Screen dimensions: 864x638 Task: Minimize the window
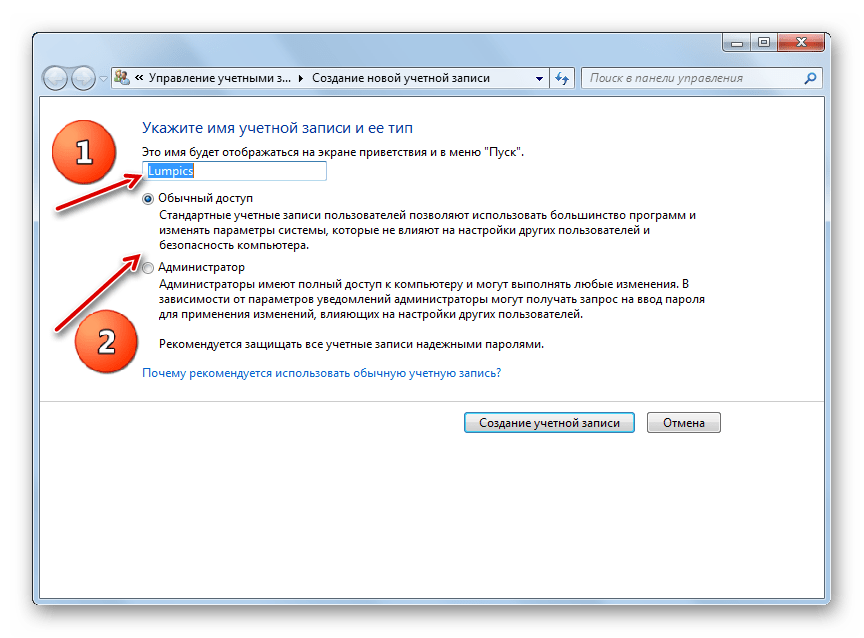736,42
